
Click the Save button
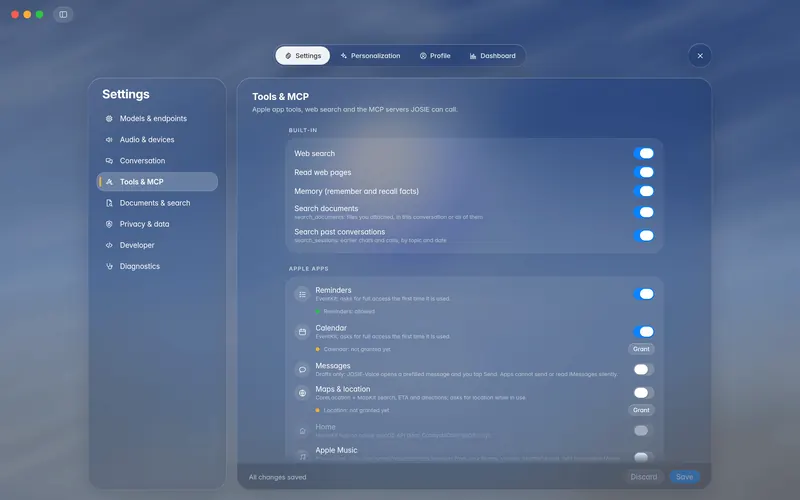click(x=684, y=477)
